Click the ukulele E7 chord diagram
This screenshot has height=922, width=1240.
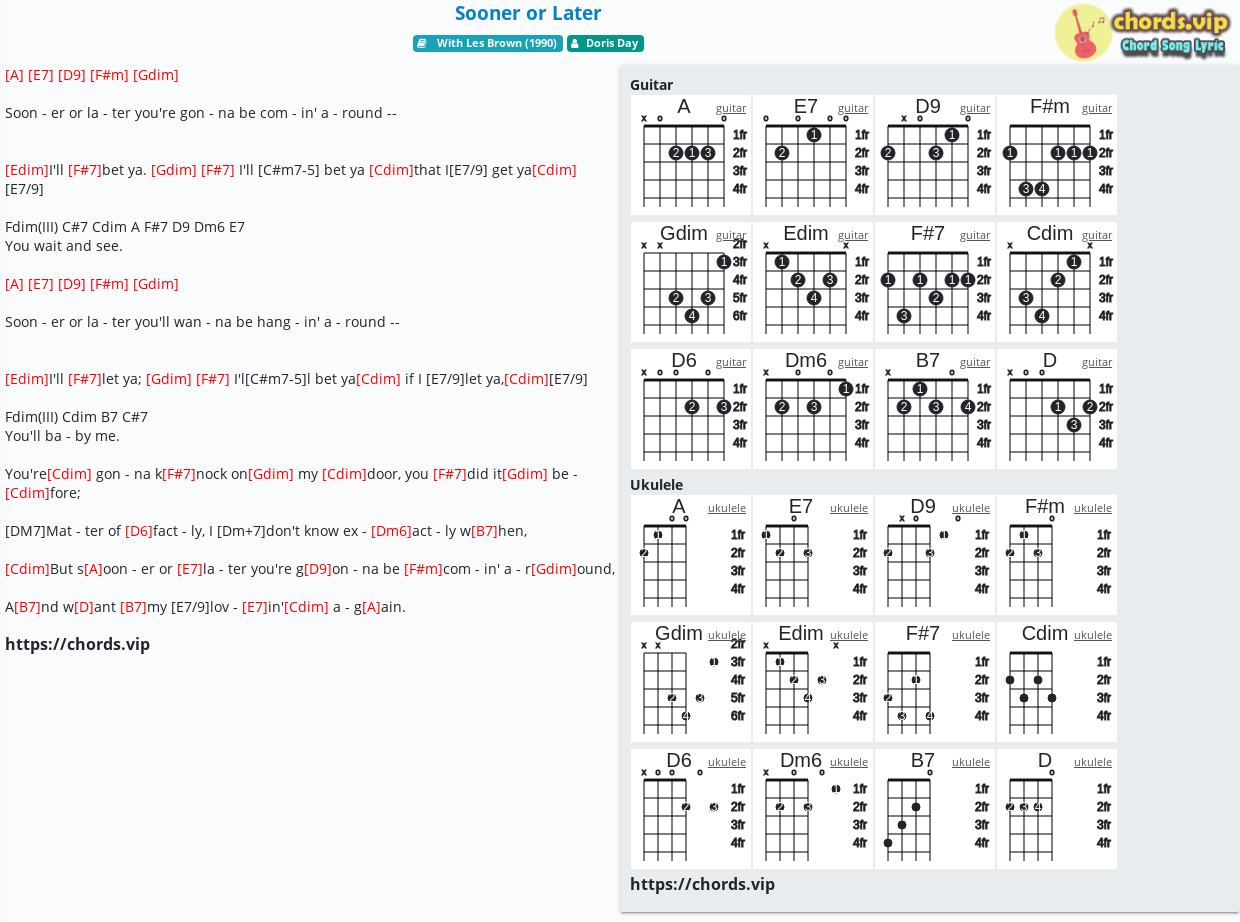813,555
